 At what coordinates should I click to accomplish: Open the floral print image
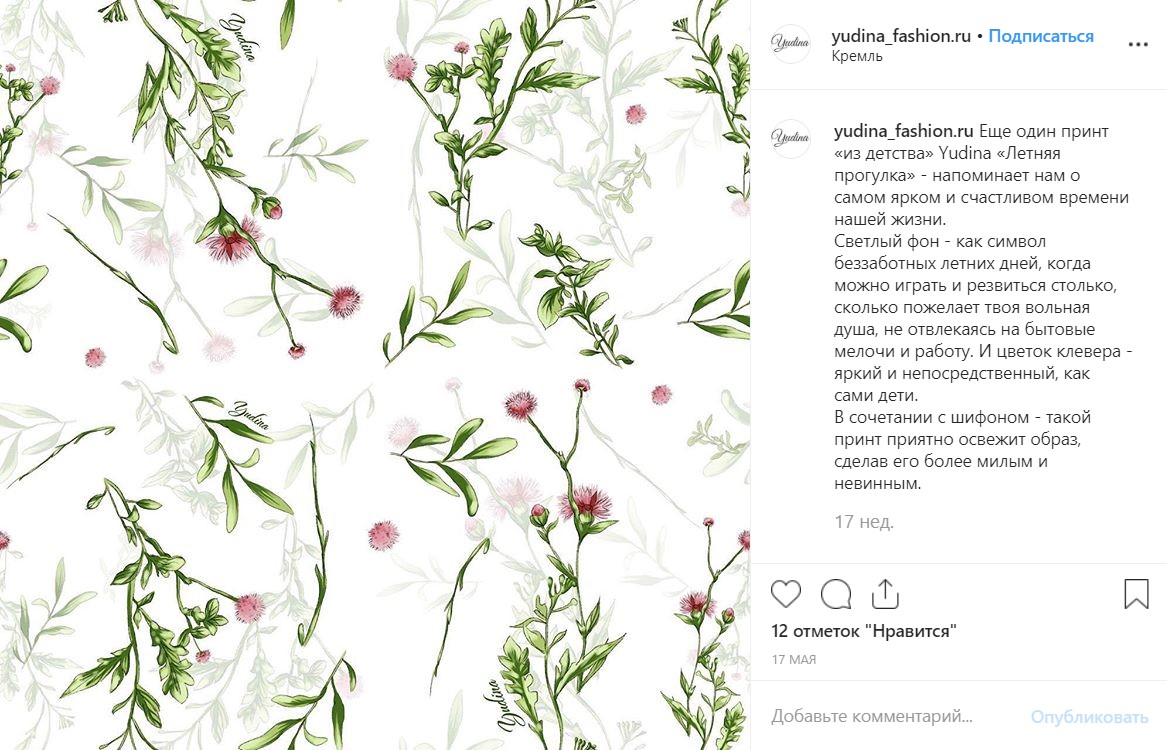click(375, 375)
